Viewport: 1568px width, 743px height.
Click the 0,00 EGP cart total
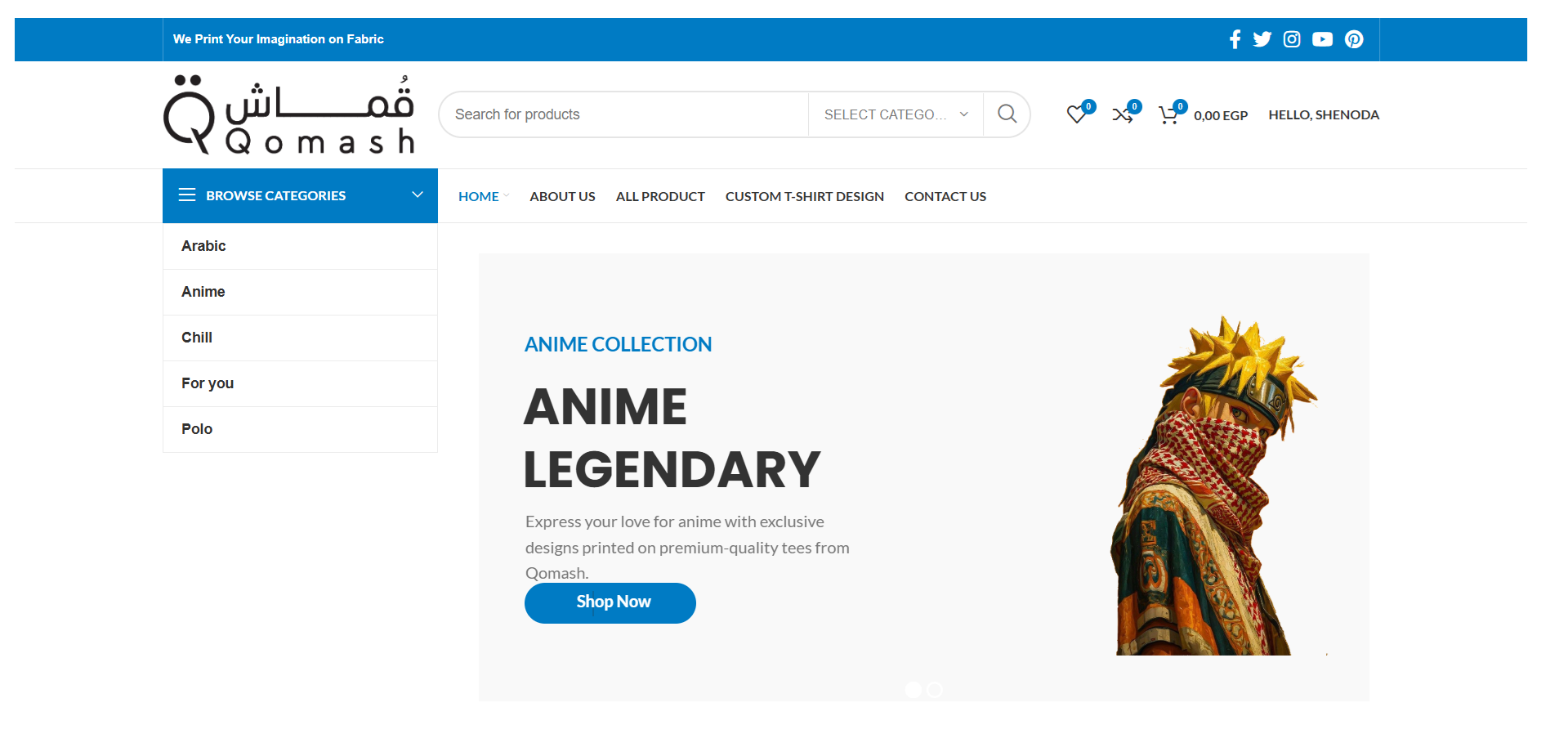pos(1221,115)
